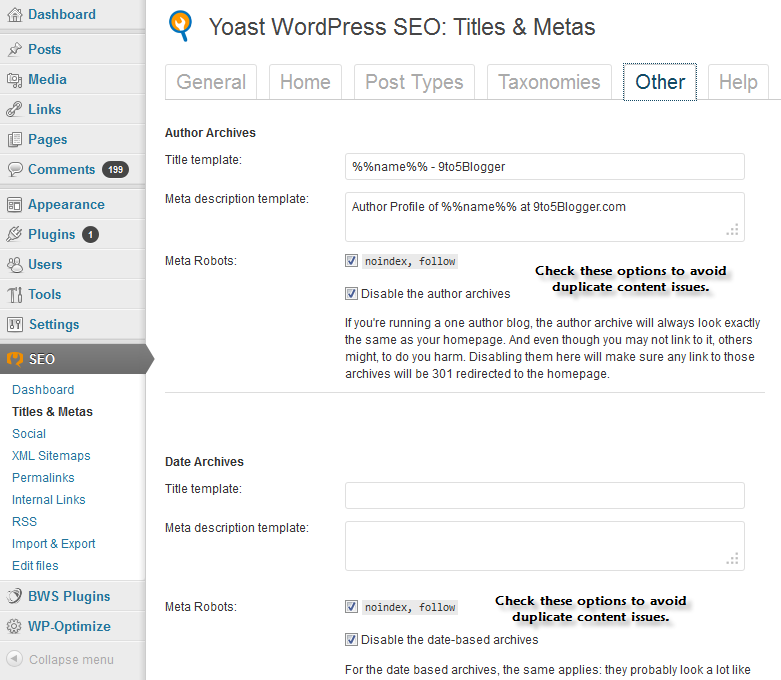
Task: Click Date Archives Title template field
Action: pyautogui.click(x=544, y=495)
